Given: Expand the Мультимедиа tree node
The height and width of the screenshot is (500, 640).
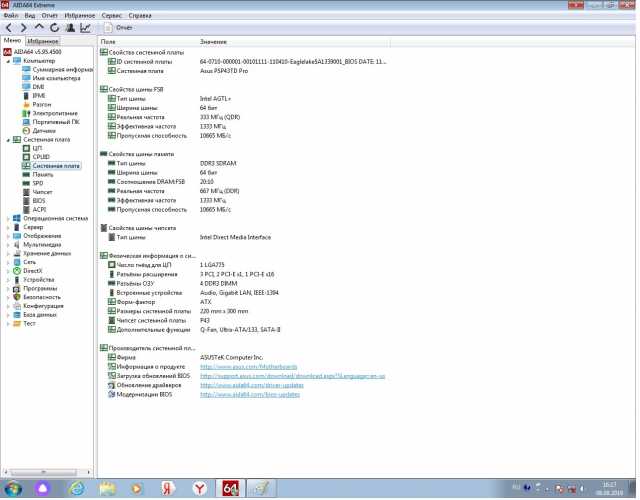Looking at the screenshot, I should pos(8,245).
